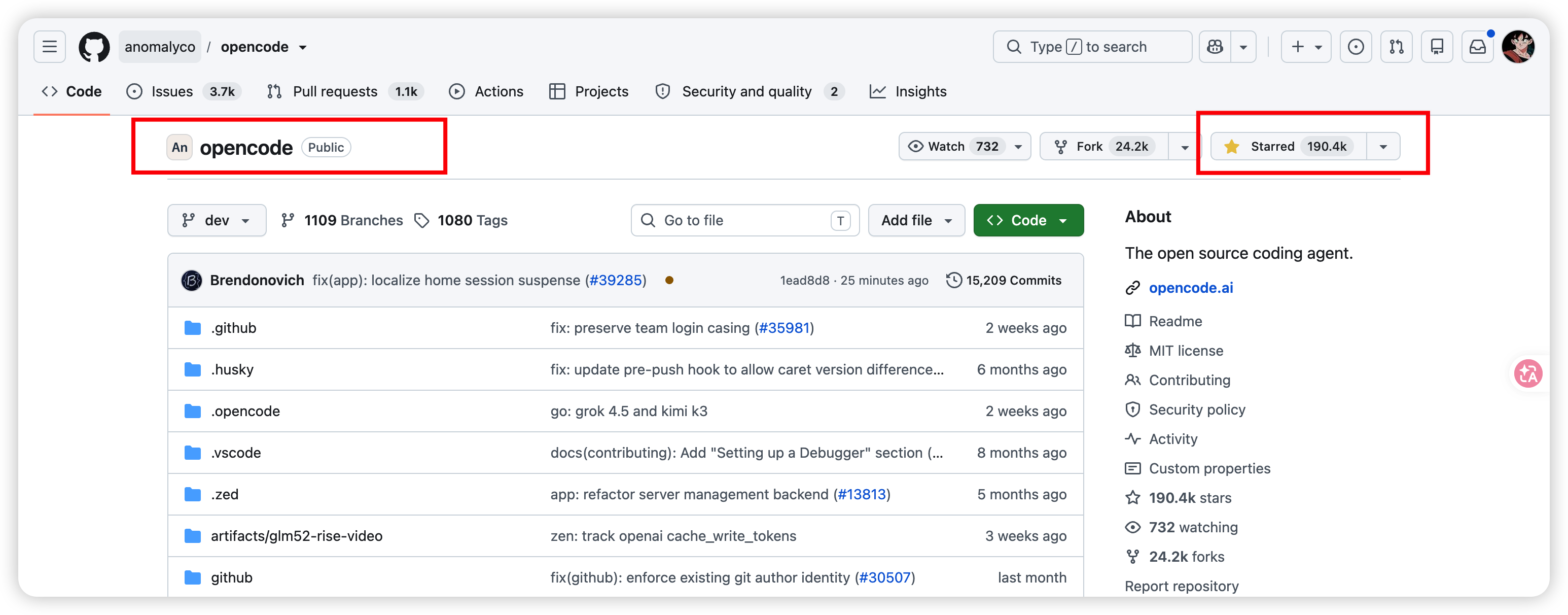Open the Activity link in About
1568x615 pixels.
coord(1173,439)
